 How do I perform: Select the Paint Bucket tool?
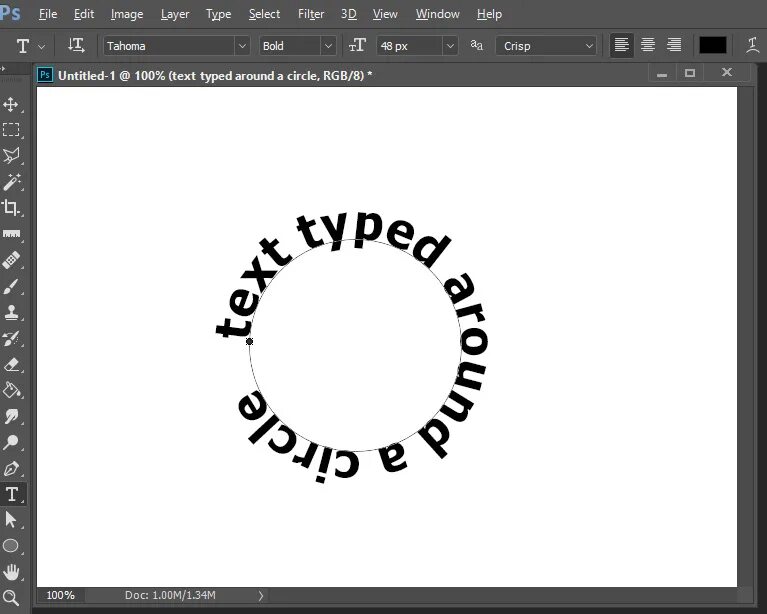pyautogui.click(x=11, y=390)
